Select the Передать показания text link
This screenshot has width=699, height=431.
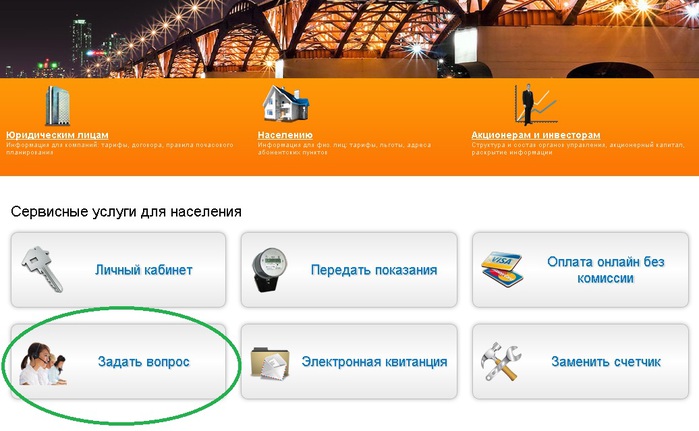click(374, 270)
